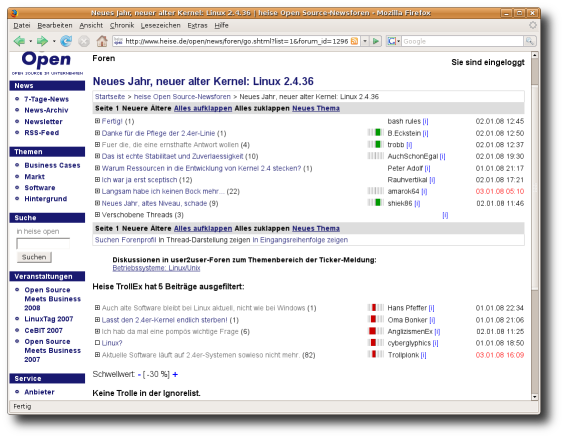Open user info [i] for shiek86
564x438 pixels.
coord(417,204)
